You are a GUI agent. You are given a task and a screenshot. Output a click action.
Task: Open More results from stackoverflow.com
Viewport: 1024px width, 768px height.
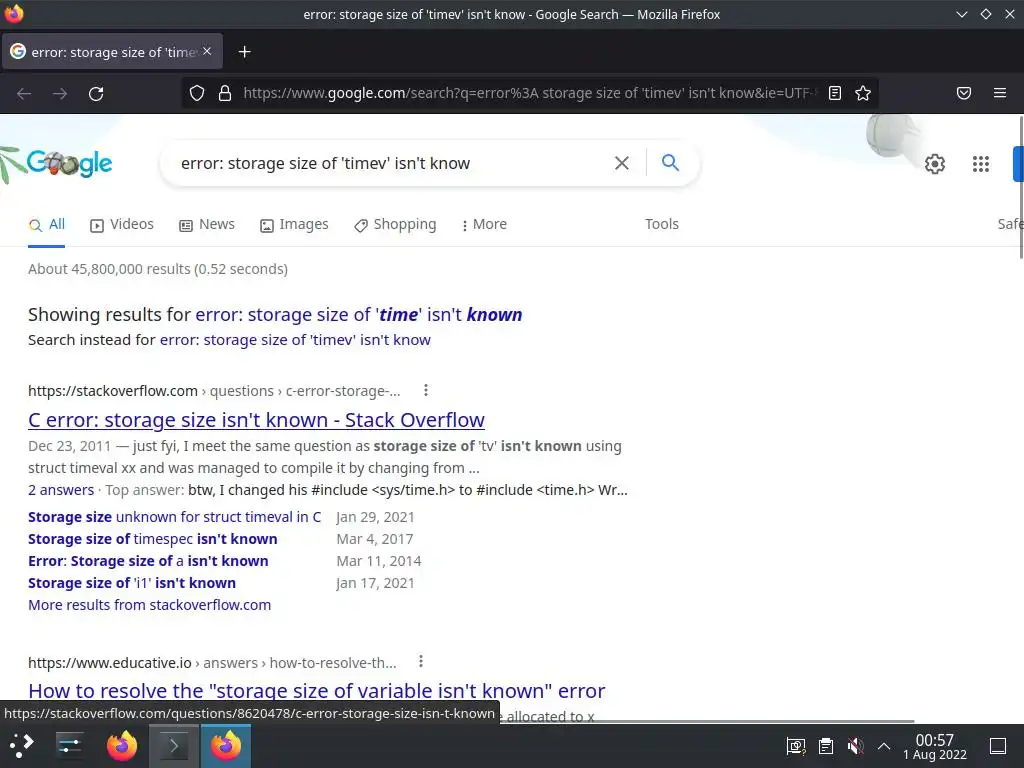point(150,605)
